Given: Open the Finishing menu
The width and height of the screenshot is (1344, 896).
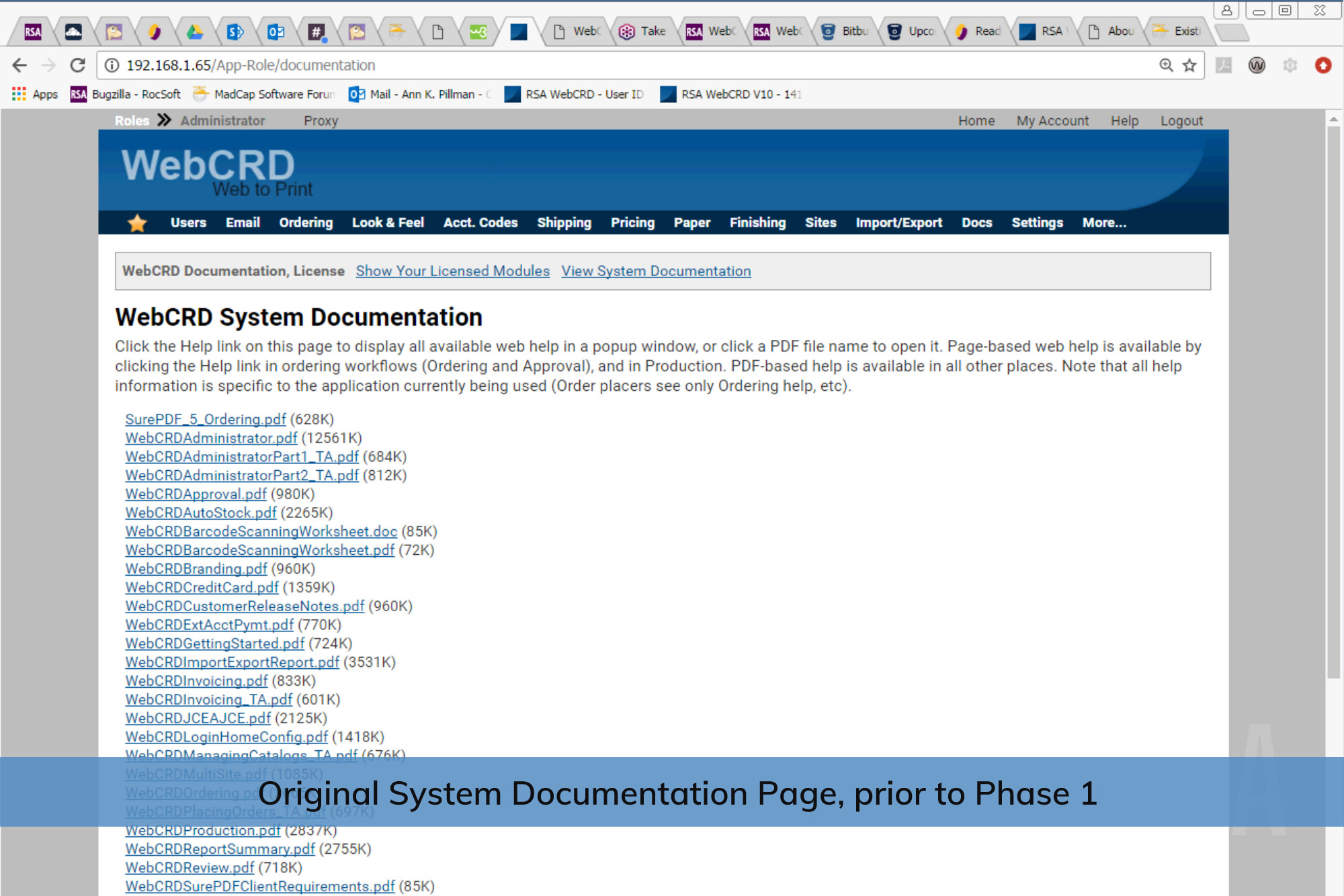Looking at the screenshot, I should [x=757, y=223].
